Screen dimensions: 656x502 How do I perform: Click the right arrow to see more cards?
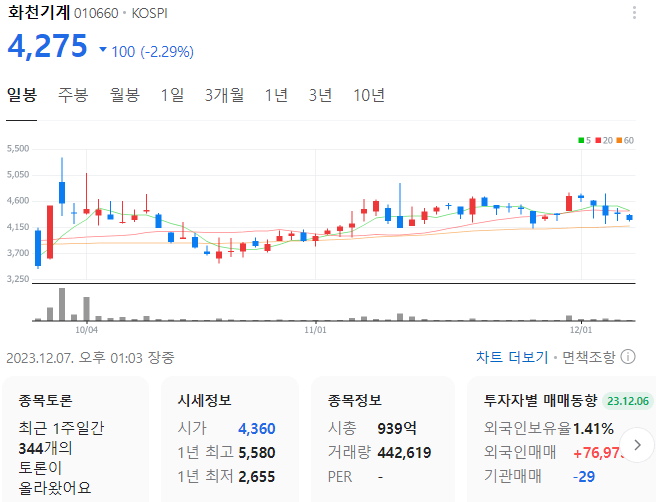click(637, 445)
